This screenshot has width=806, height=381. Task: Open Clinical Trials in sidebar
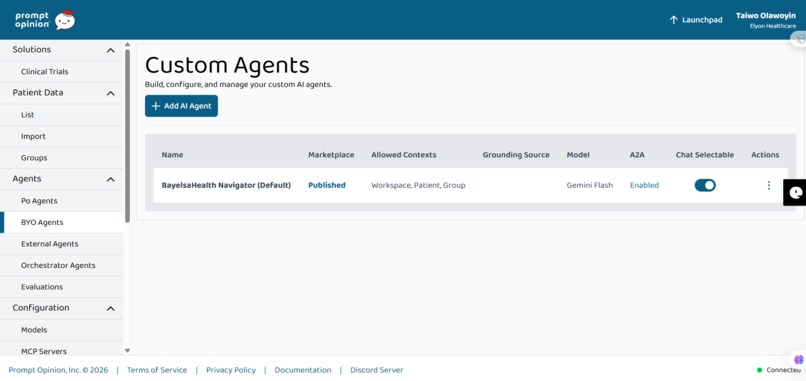[x=62, y=71]
